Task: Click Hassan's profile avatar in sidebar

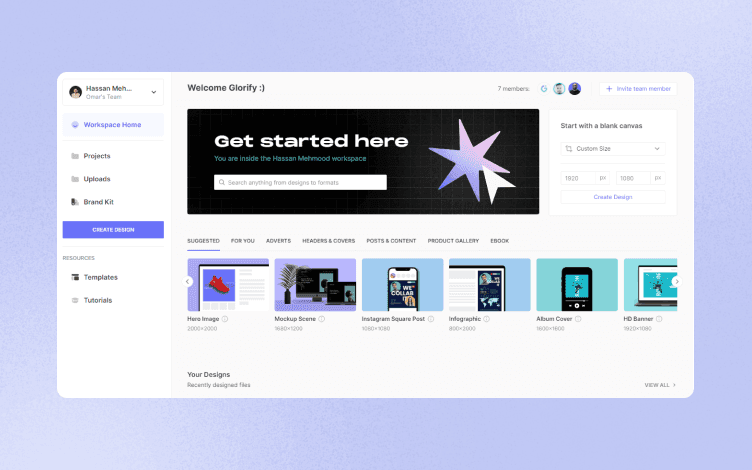Action: [75, 92]
